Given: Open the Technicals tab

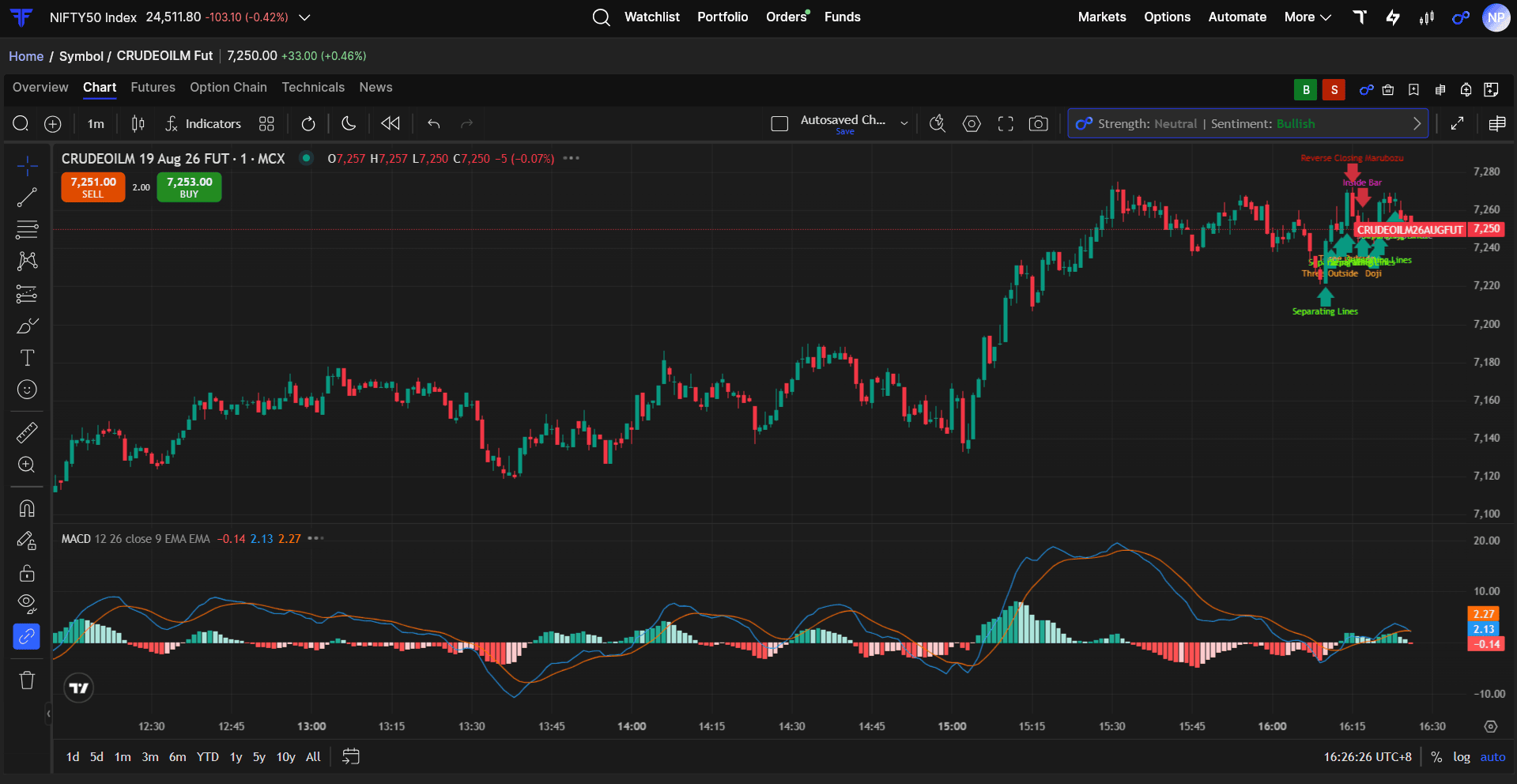Looking at the screenshot, I should tap(313, 88).
